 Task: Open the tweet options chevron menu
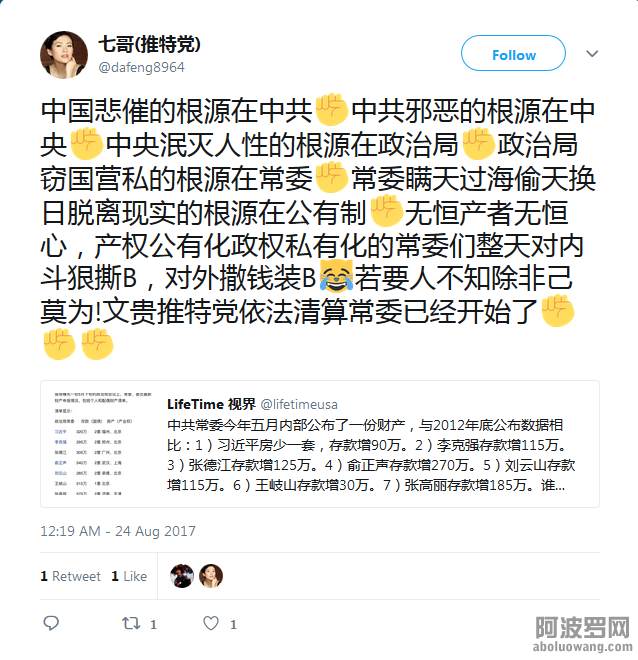click(x=592, y=53)
